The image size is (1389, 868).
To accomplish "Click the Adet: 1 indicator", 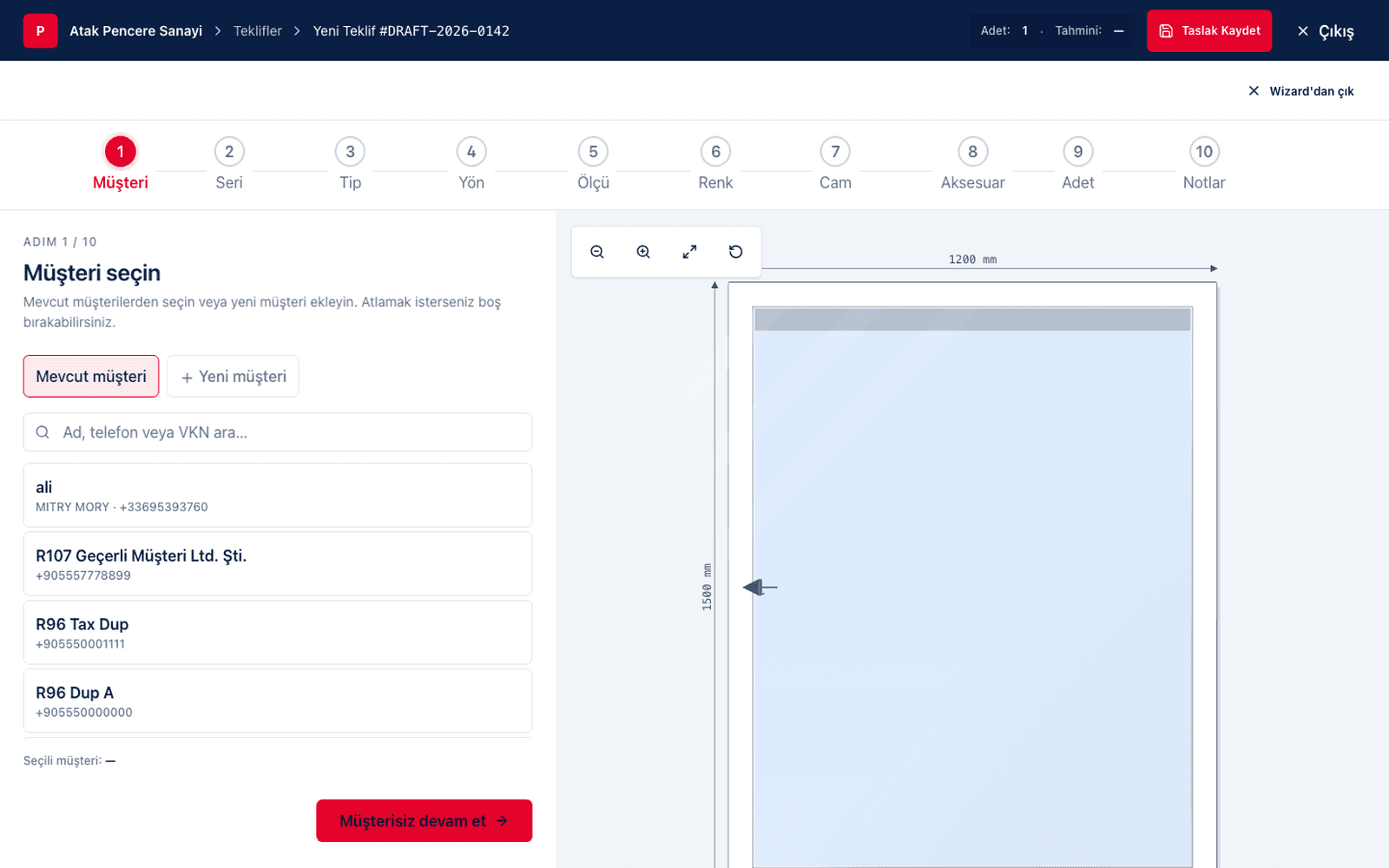I will [x=1004, y=30].
